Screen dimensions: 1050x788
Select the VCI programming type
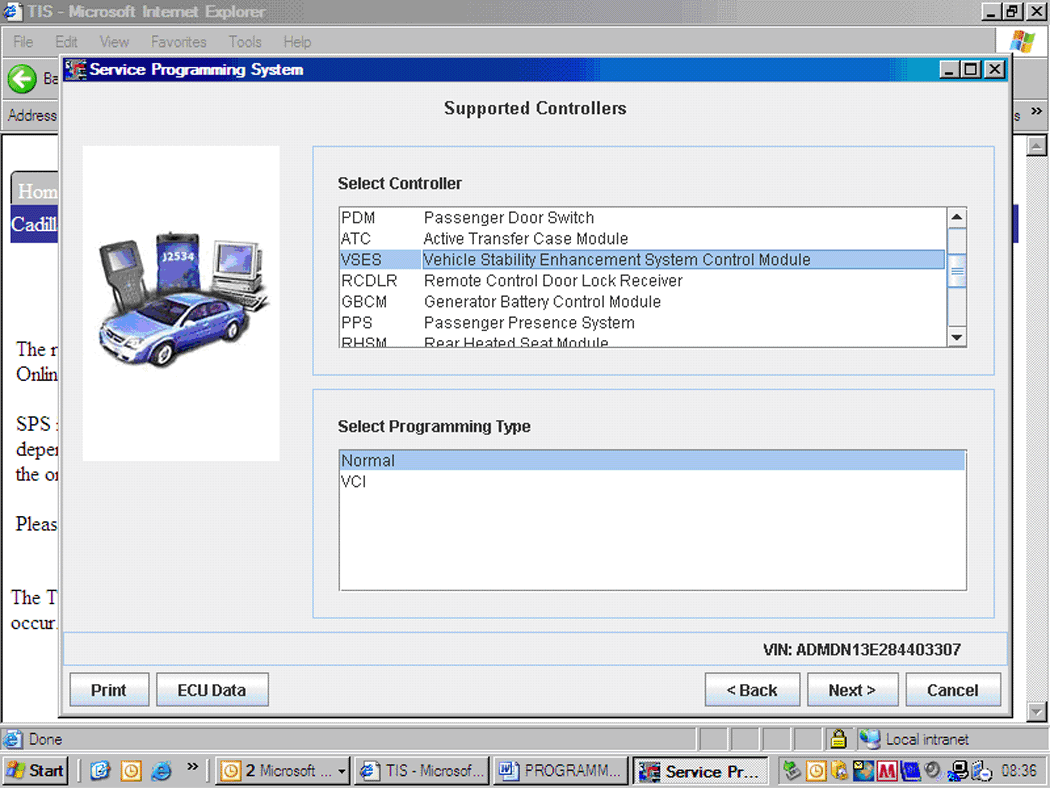click(354, 482)
